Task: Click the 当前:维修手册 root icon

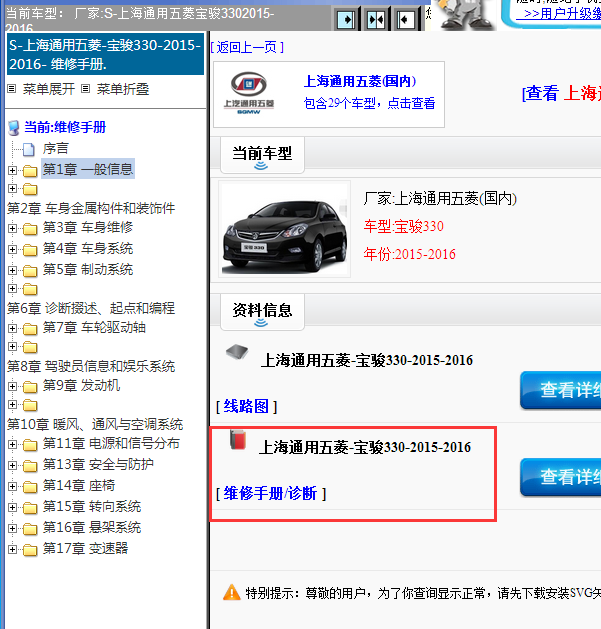Action: click(x=13, y=128)
